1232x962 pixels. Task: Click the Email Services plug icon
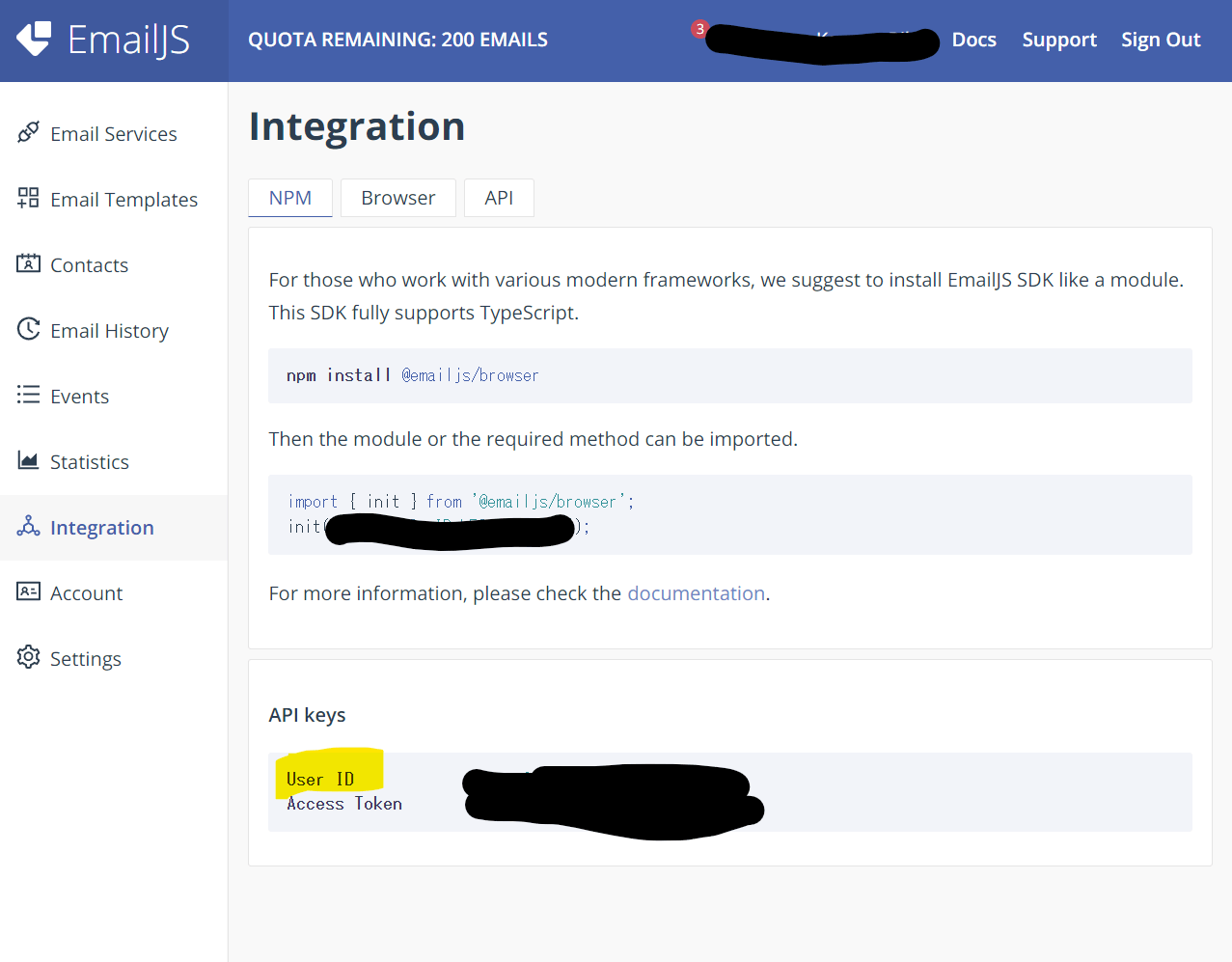click(29, 132)
